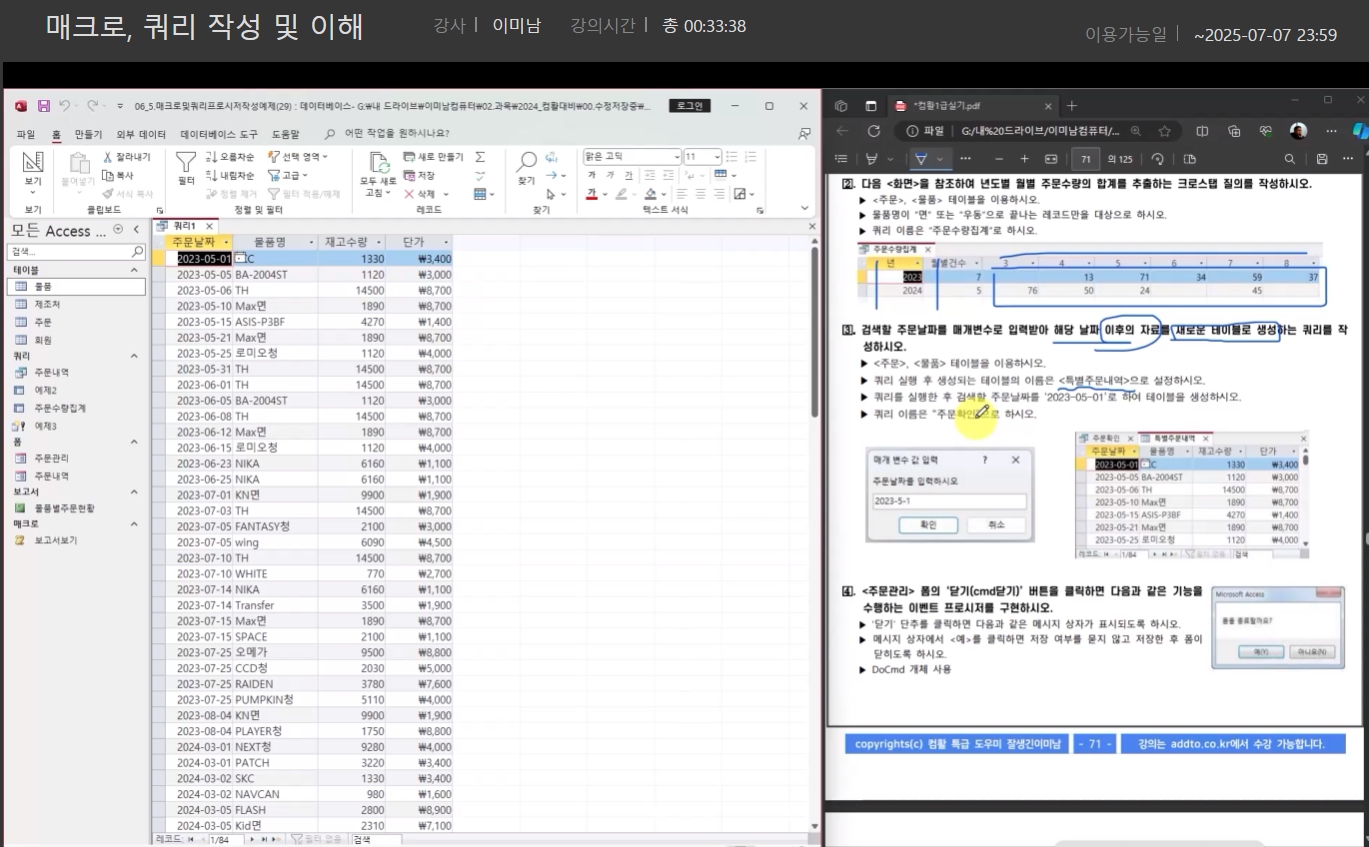Click the Totals sigma icon in Records
The height and width of the screenshot is (847, 1369).
click(480, 157)
